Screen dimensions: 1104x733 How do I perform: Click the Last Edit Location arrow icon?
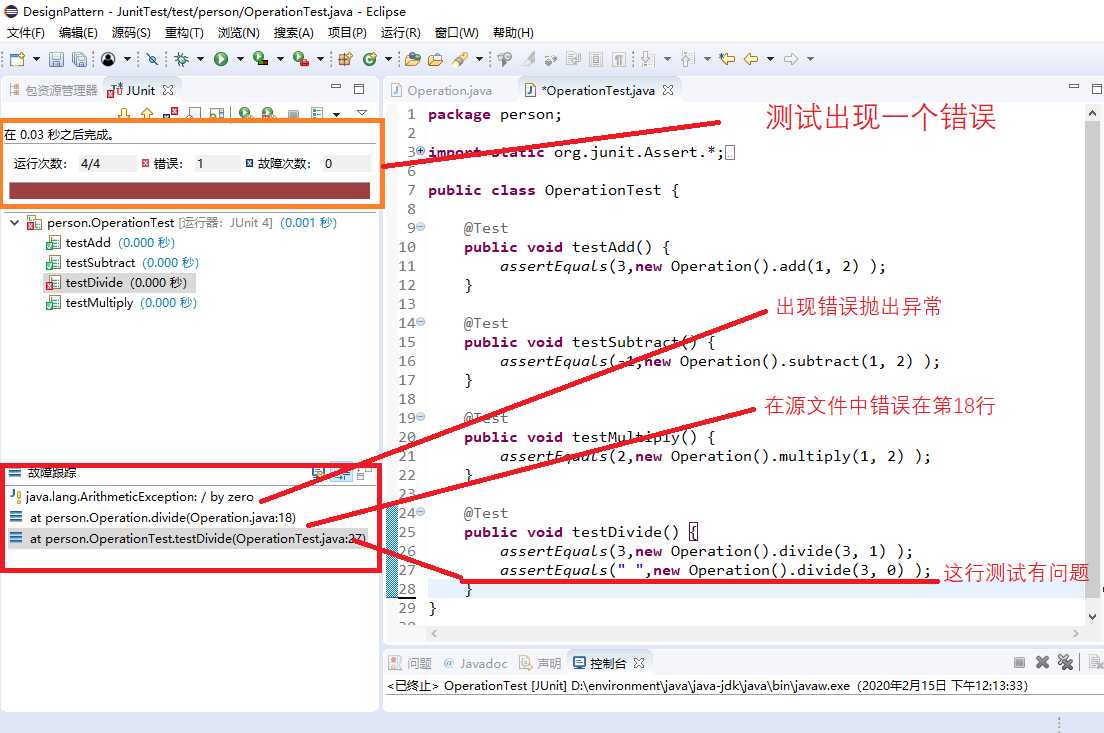click(x=727, y=59)
